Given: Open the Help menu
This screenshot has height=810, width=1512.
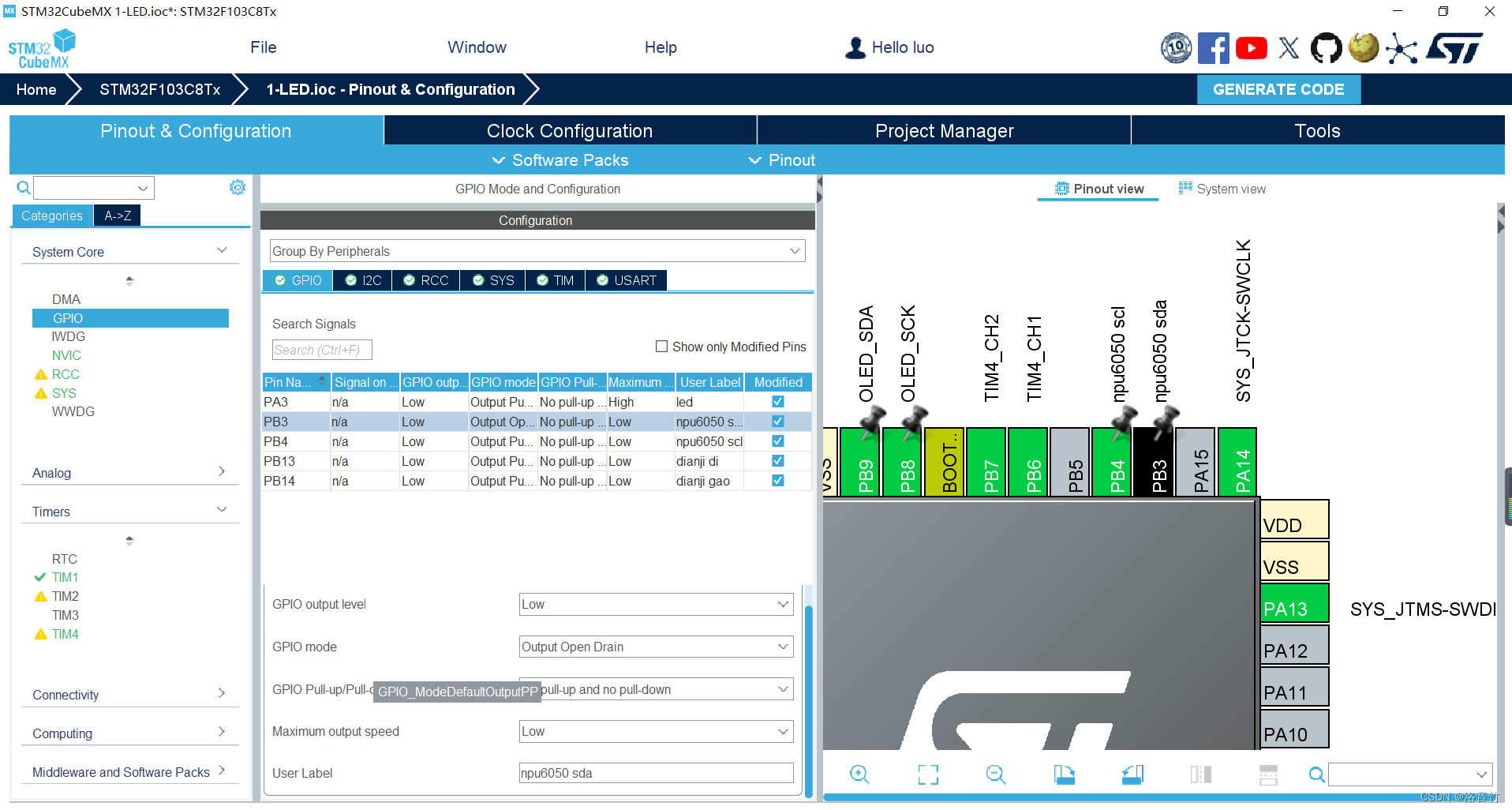Looking at the screenshot, I should (661, 47).
